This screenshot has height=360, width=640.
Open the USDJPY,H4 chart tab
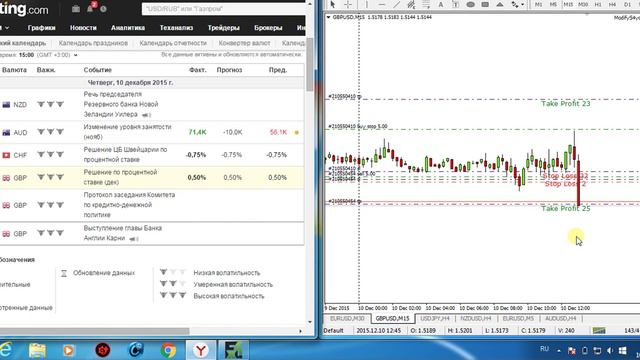435,318
